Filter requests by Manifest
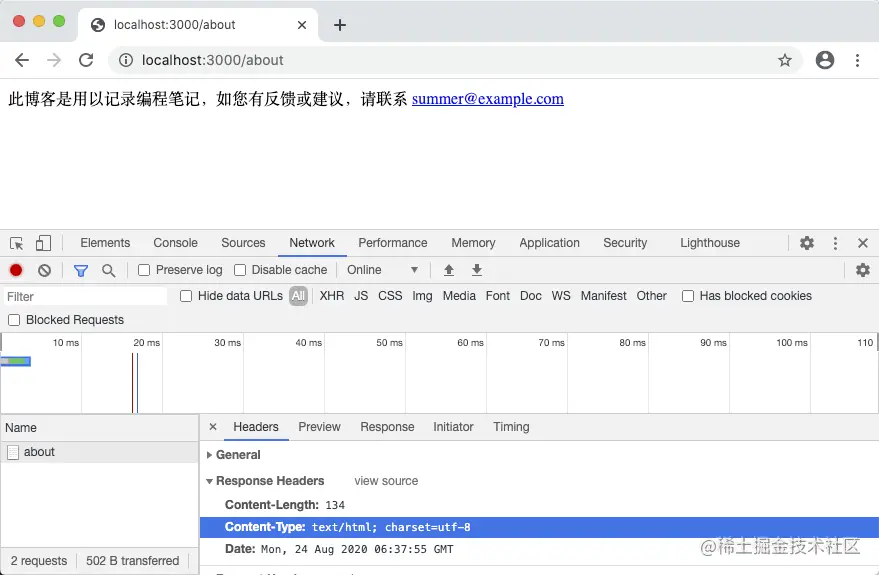 click(x=603, y=296)
